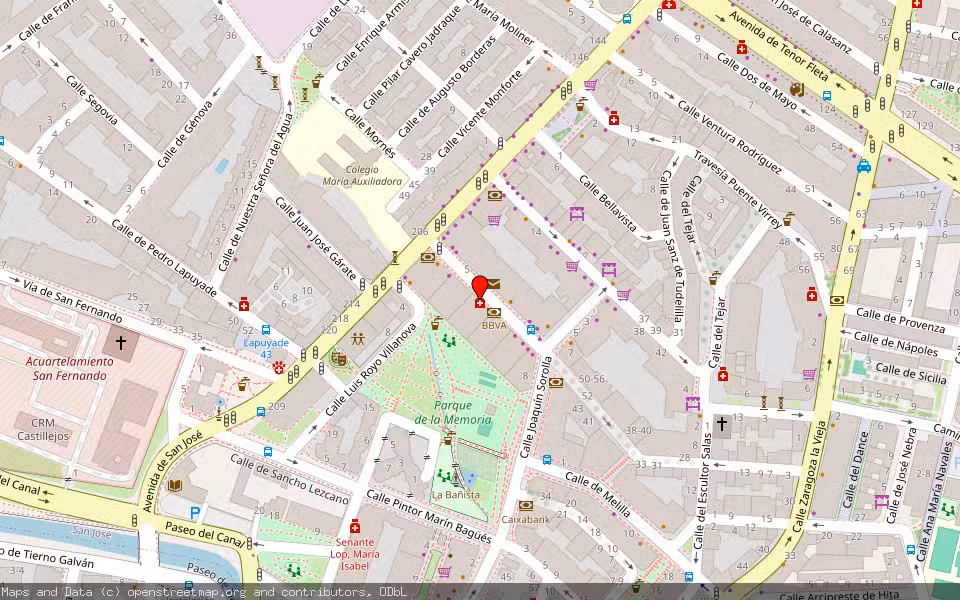The width and height of the screenshot is (960, 600).
Task: Click Calle Joaquín Sorolla street name
Action: pos(536,407)
